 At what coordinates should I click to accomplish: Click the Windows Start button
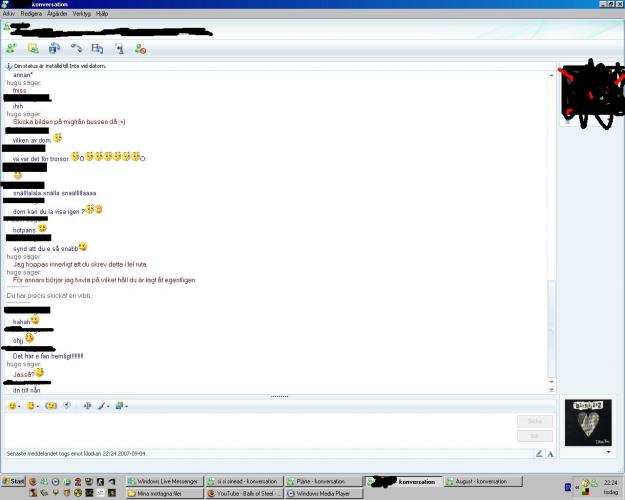[x=13, y=481]
